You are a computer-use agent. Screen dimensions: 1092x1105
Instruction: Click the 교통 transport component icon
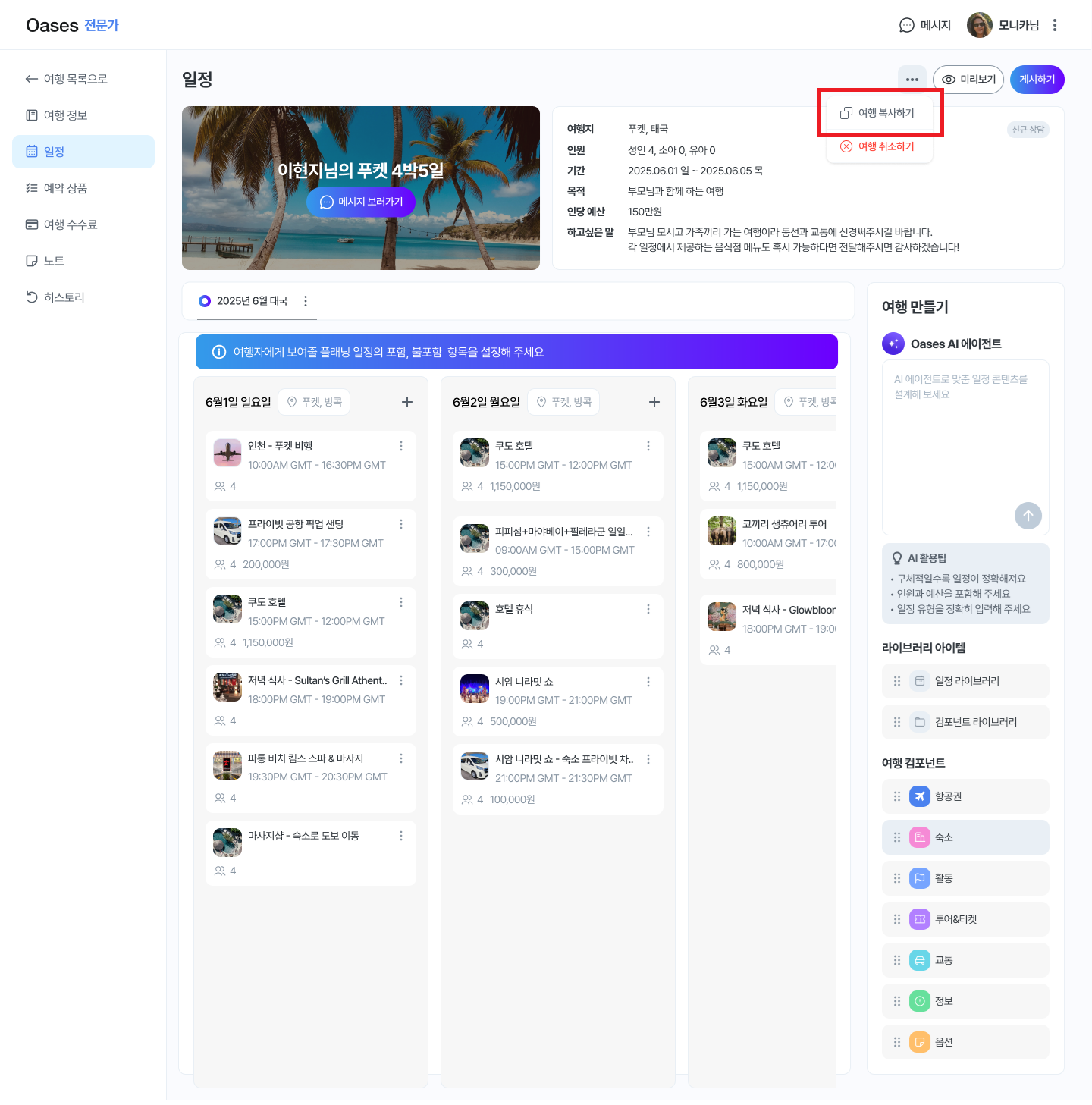(919, 959)
